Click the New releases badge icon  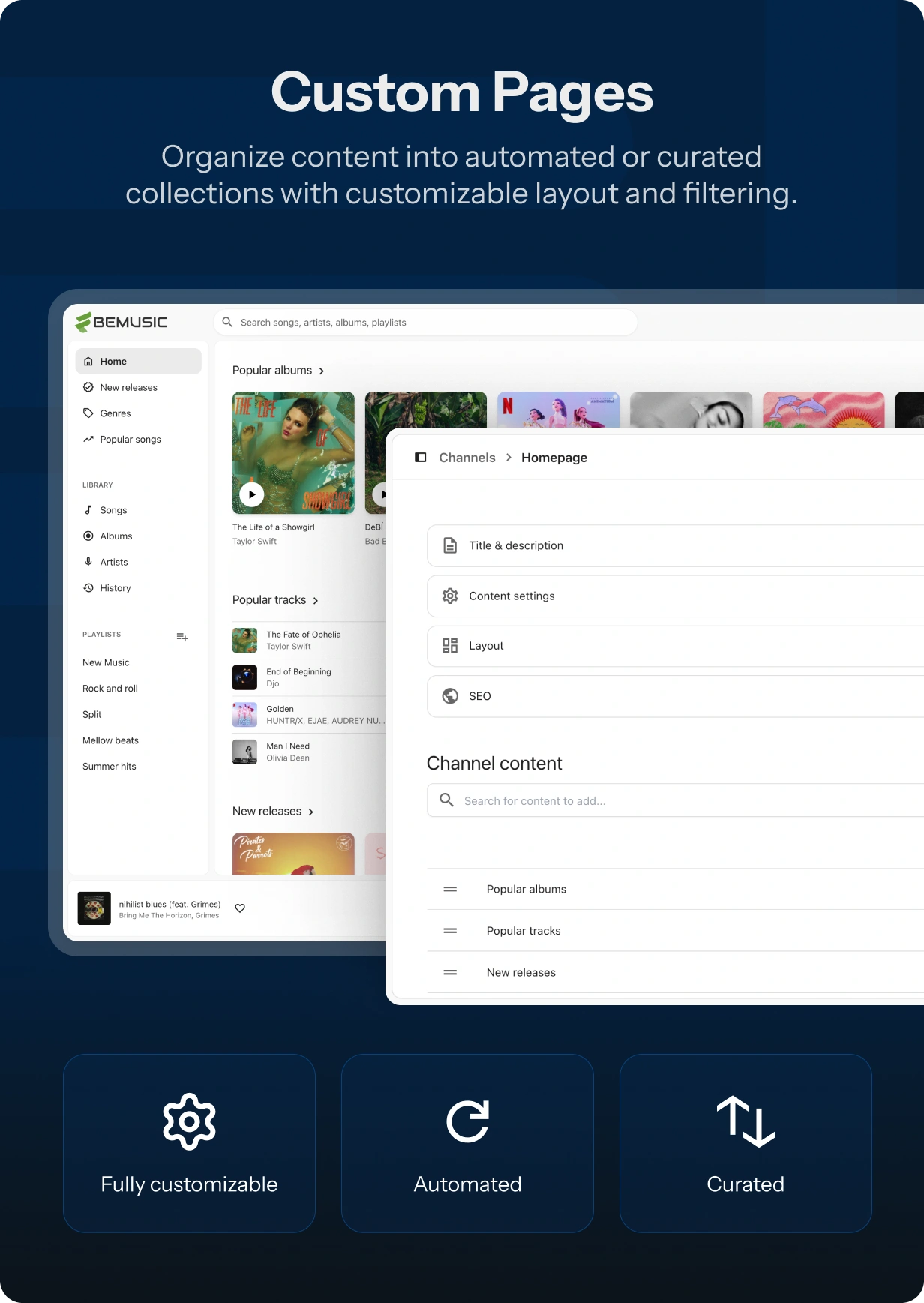[x=88, y=387]
